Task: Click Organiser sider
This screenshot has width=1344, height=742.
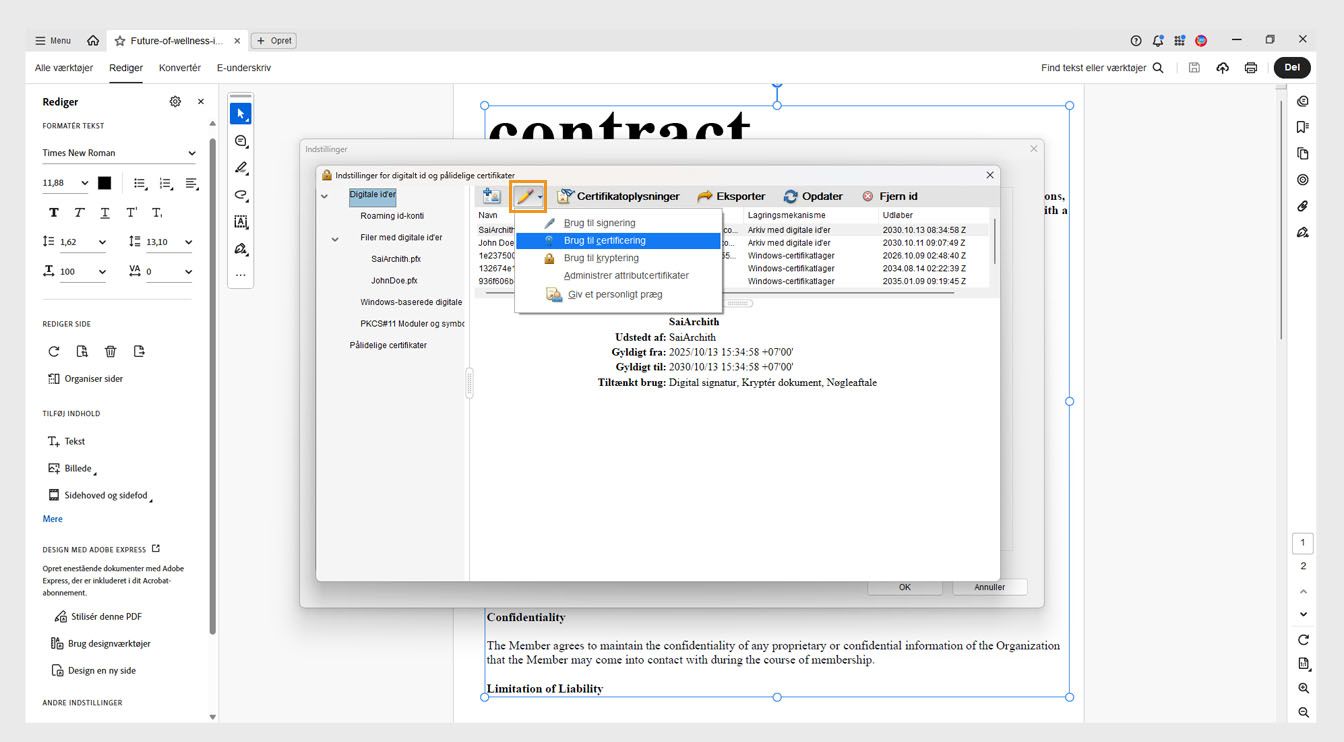Action: (x=86, y=379)
